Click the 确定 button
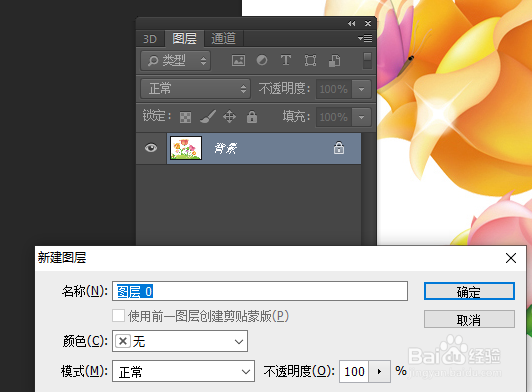532x392 pixels. pos(469,291)
